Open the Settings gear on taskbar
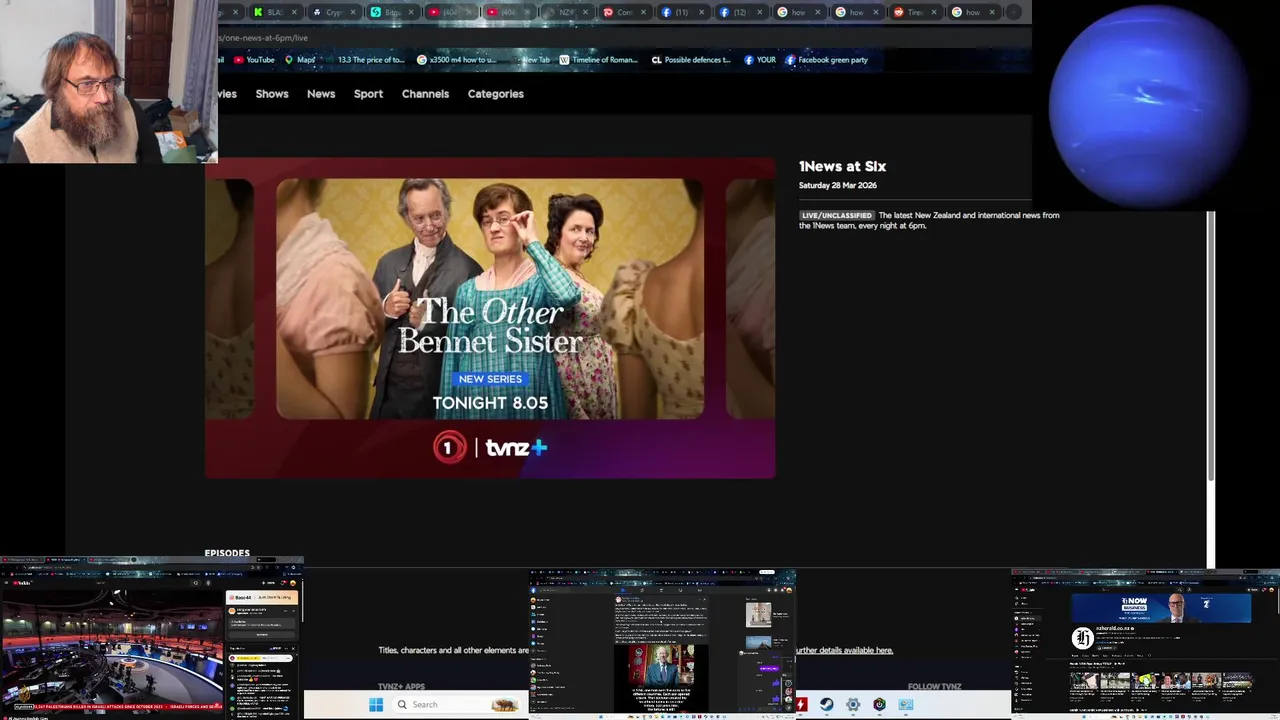1280x720 pixels. tap(853, 705)
